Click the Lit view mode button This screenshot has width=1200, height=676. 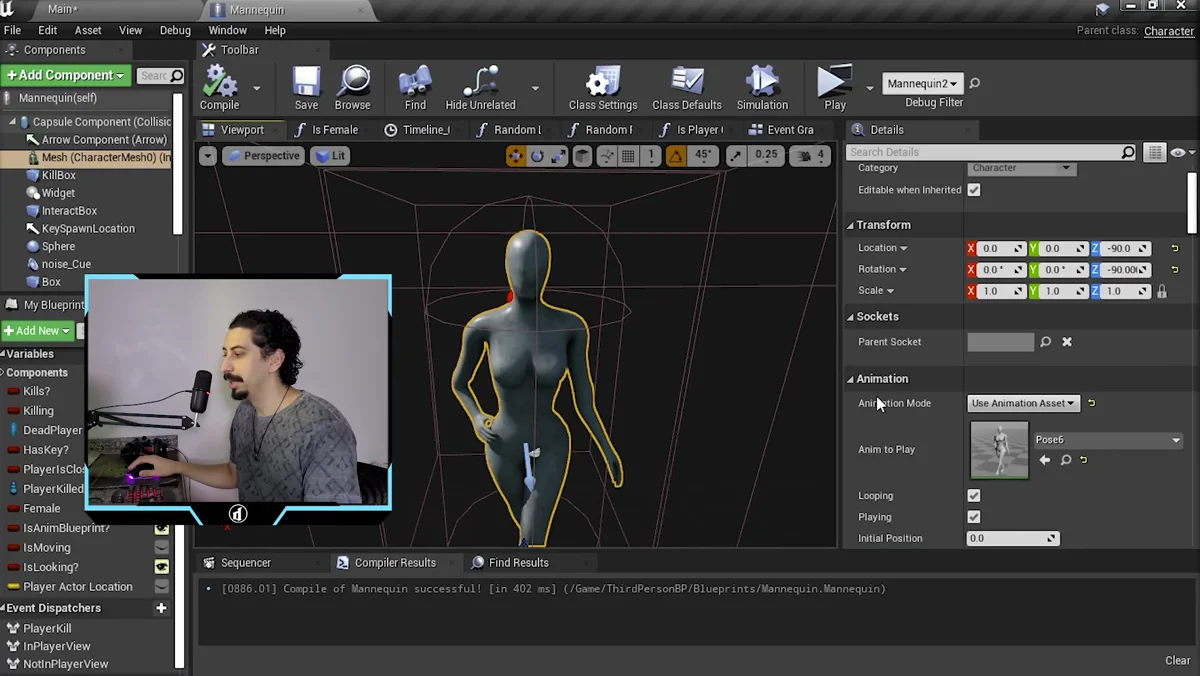(x=330, y=156)
